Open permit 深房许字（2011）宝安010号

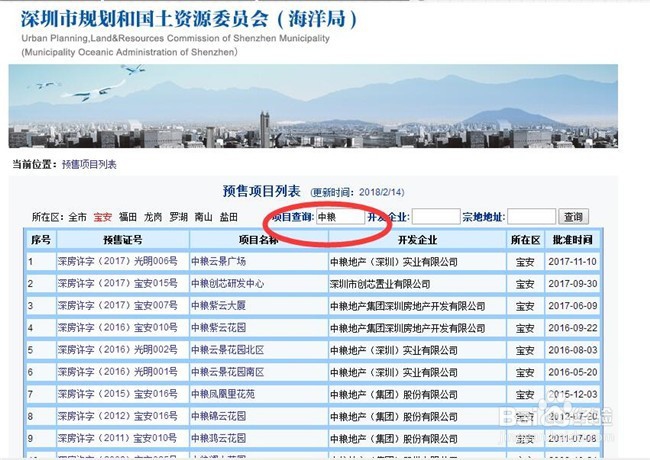(117, 438)
